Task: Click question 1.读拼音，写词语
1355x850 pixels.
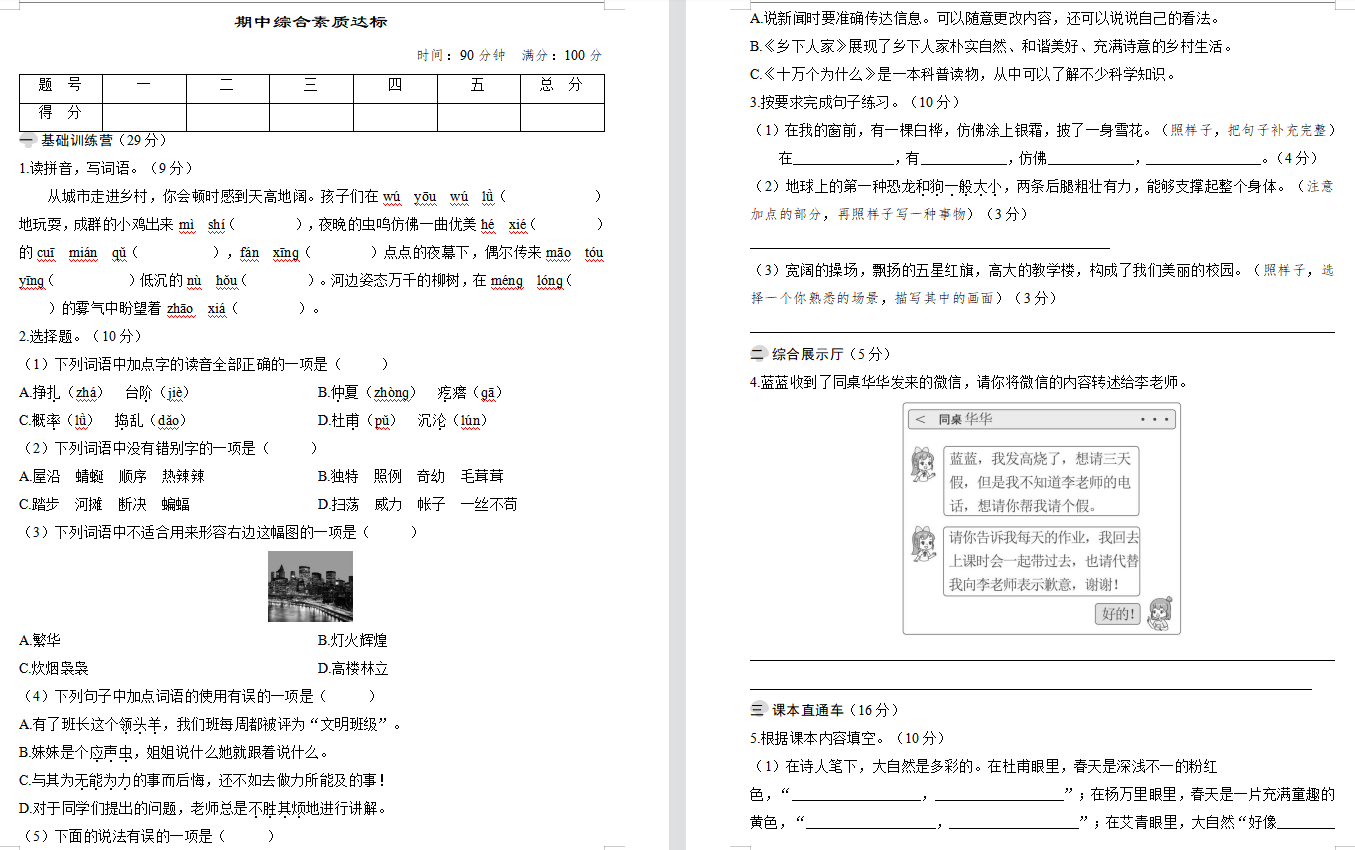Action: [x=106, y=168]
